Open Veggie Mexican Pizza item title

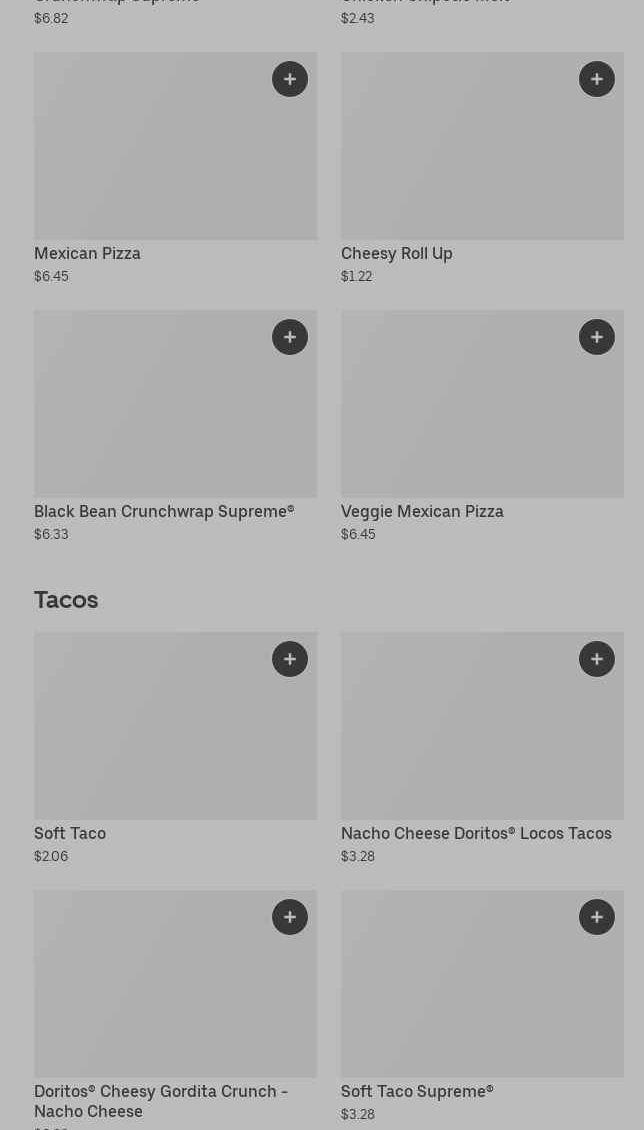[422, 512]
